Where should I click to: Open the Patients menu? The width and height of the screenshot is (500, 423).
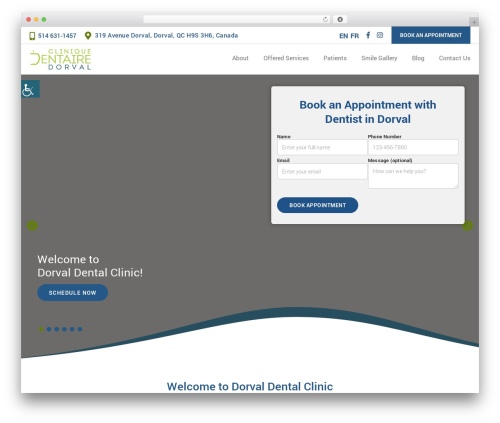(x=335, y=58)
